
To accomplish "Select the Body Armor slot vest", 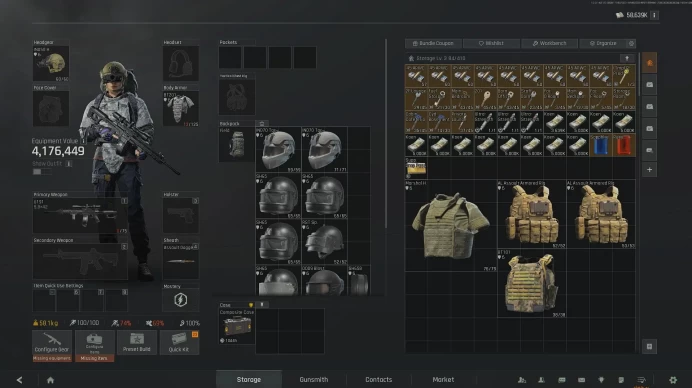I will tap(181, 109).
